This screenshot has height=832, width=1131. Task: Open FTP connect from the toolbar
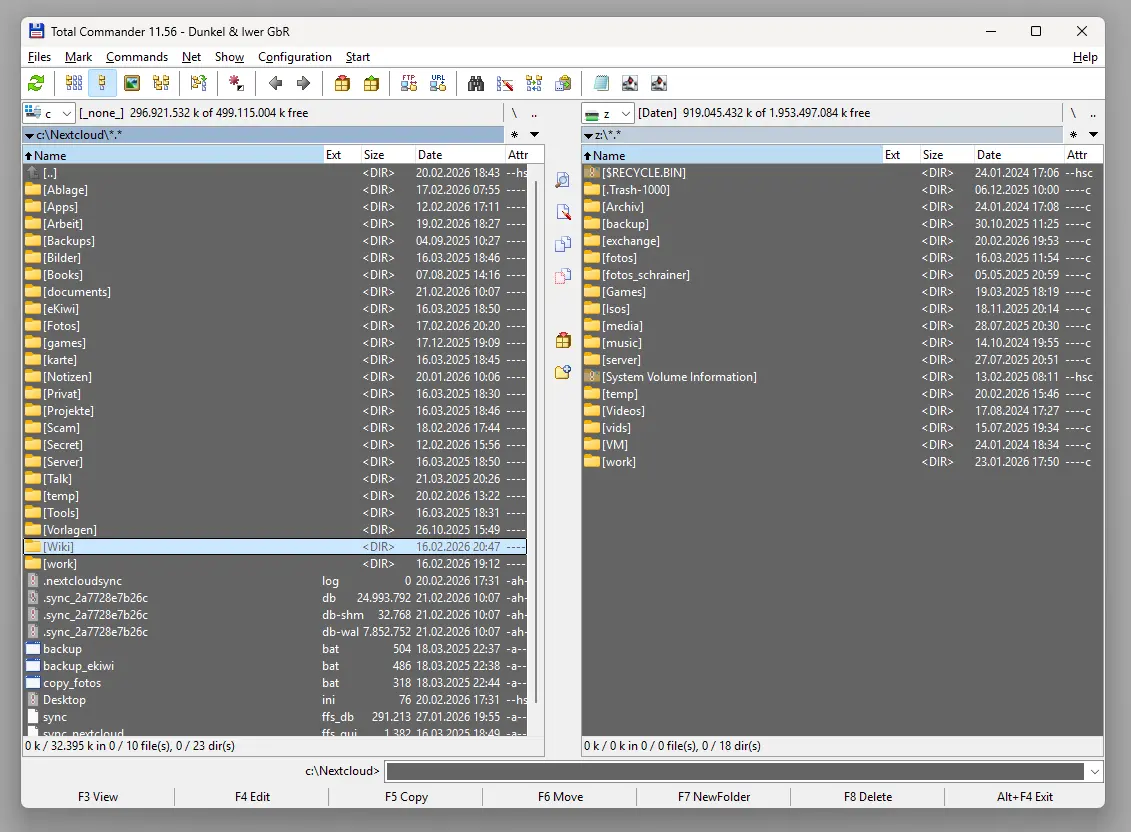tap(409, 84)
